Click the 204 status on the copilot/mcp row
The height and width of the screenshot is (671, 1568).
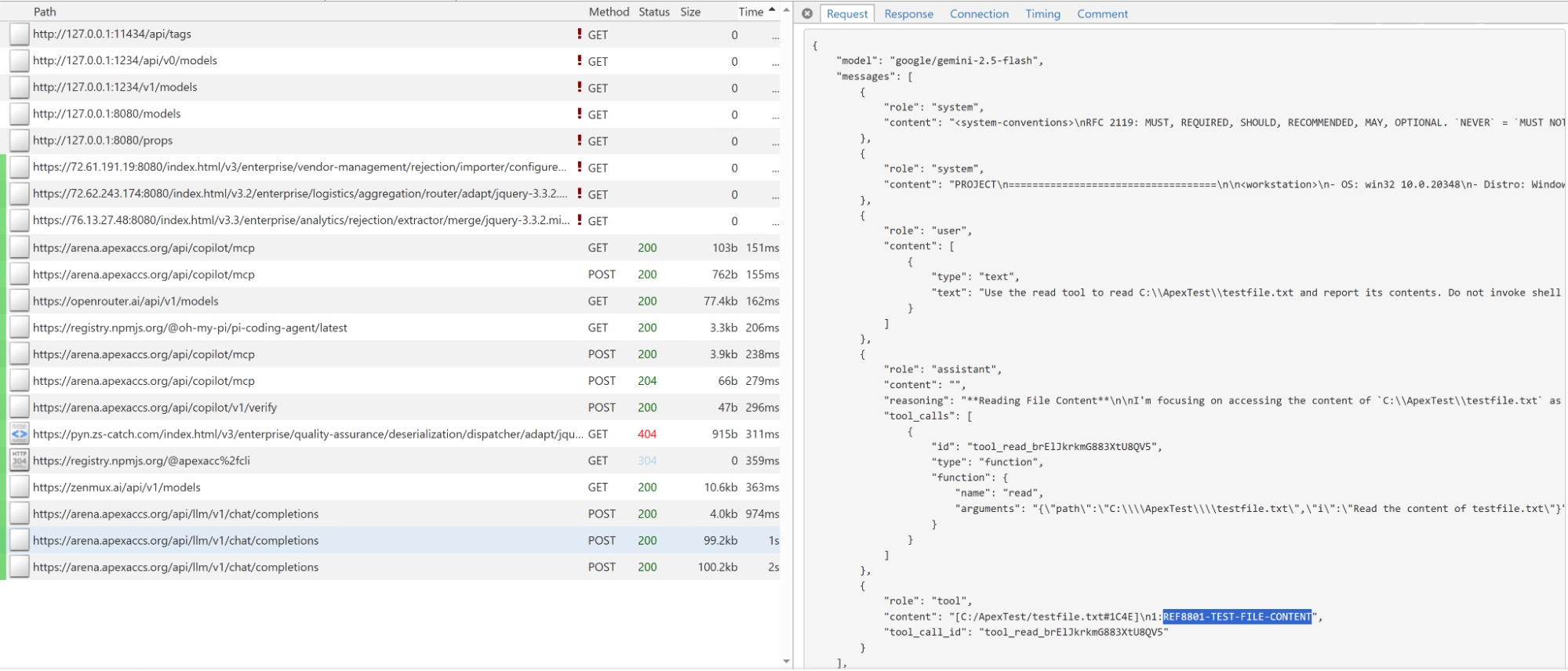647,380
